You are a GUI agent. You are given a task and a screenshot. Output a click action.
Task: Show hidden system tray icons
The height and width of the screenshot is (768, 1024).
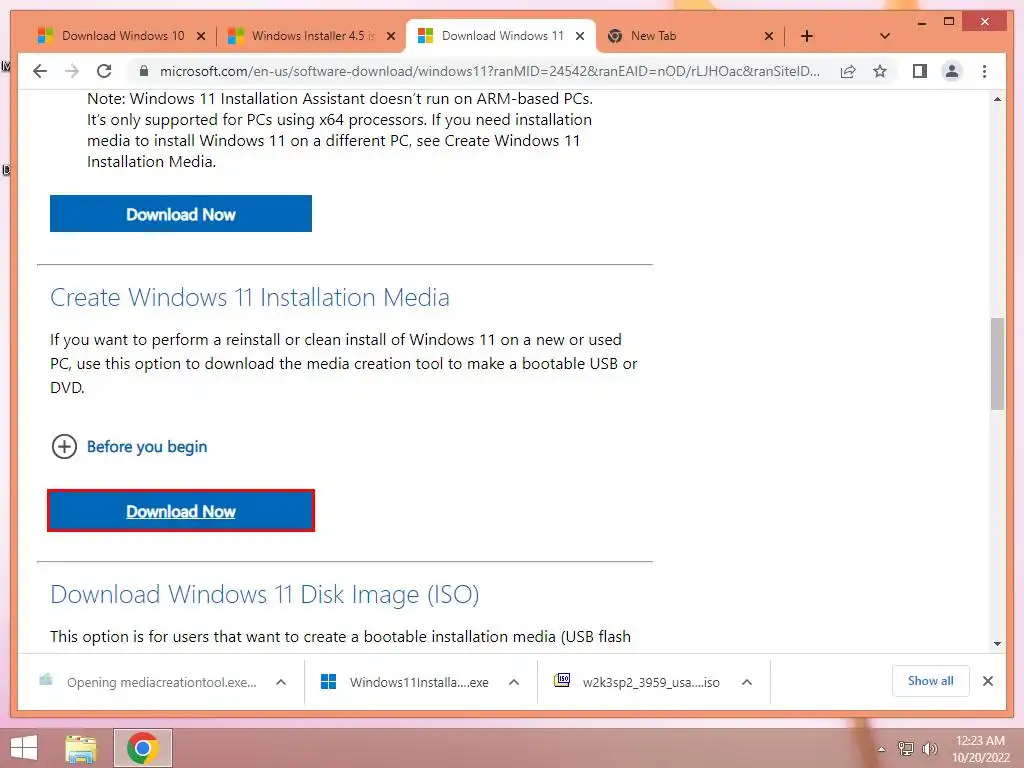pyautogui.click(x=881, y=749)
